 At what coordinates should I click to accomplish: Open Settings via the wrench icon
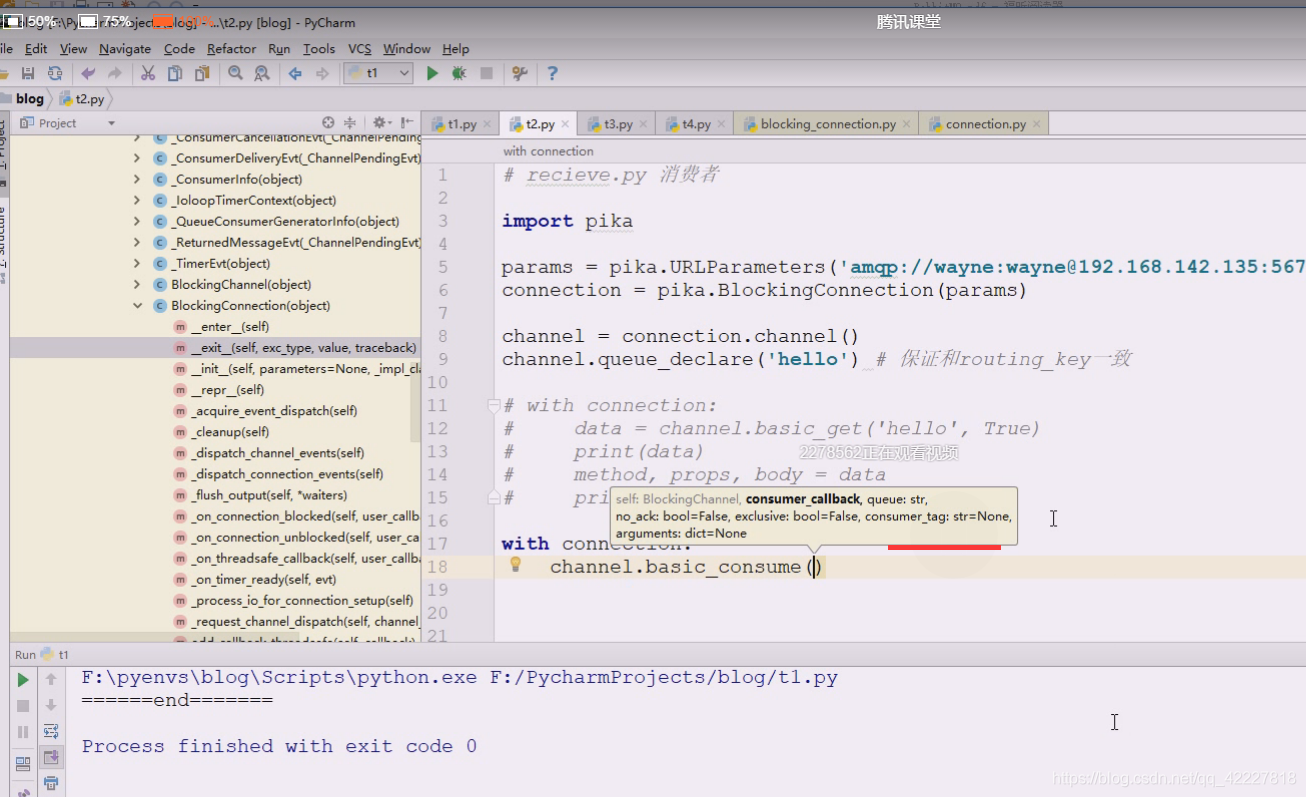tap(519, 73)
